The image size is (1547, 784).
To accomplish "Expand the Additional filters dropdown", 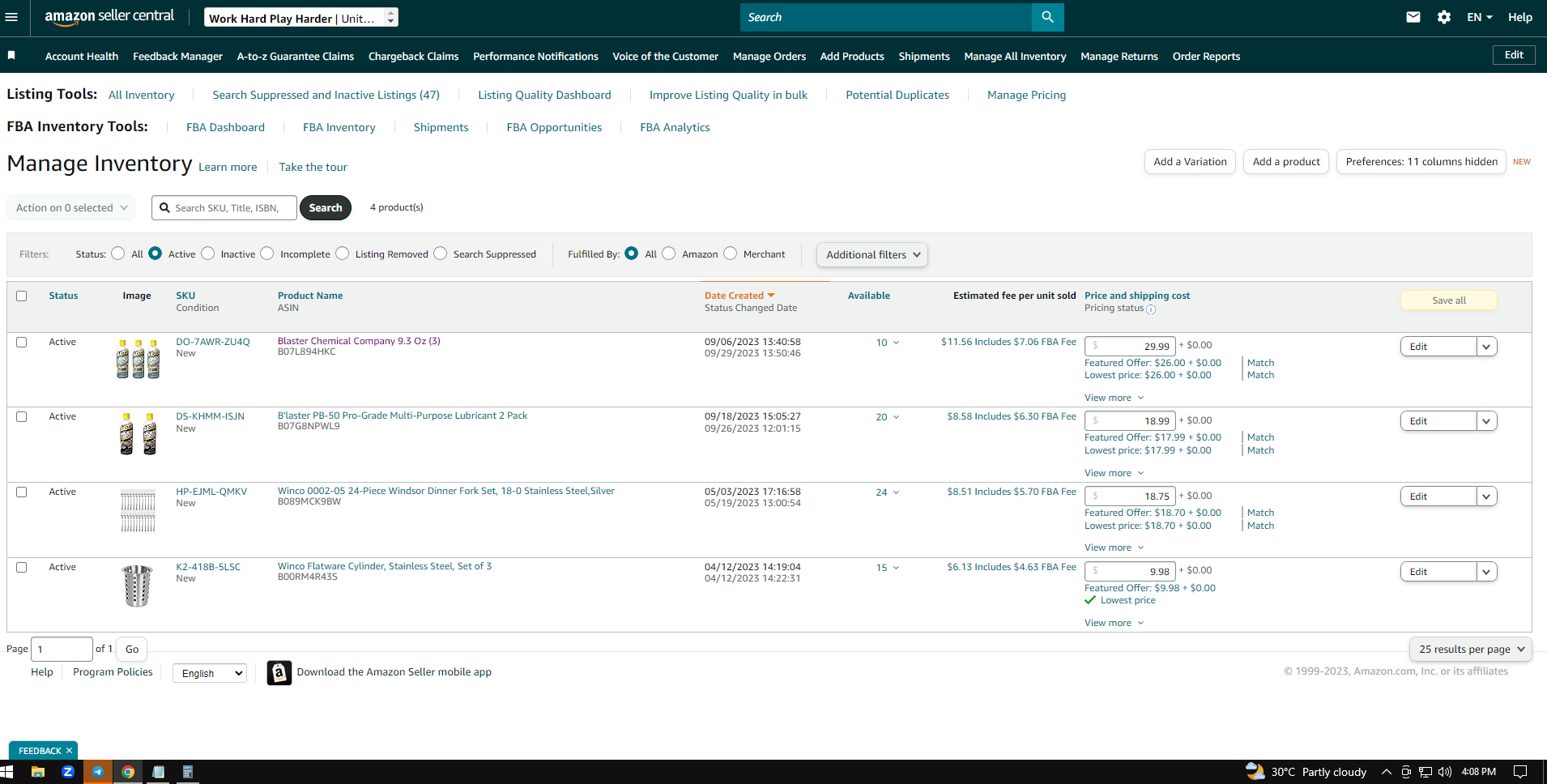I will [872, 254].
